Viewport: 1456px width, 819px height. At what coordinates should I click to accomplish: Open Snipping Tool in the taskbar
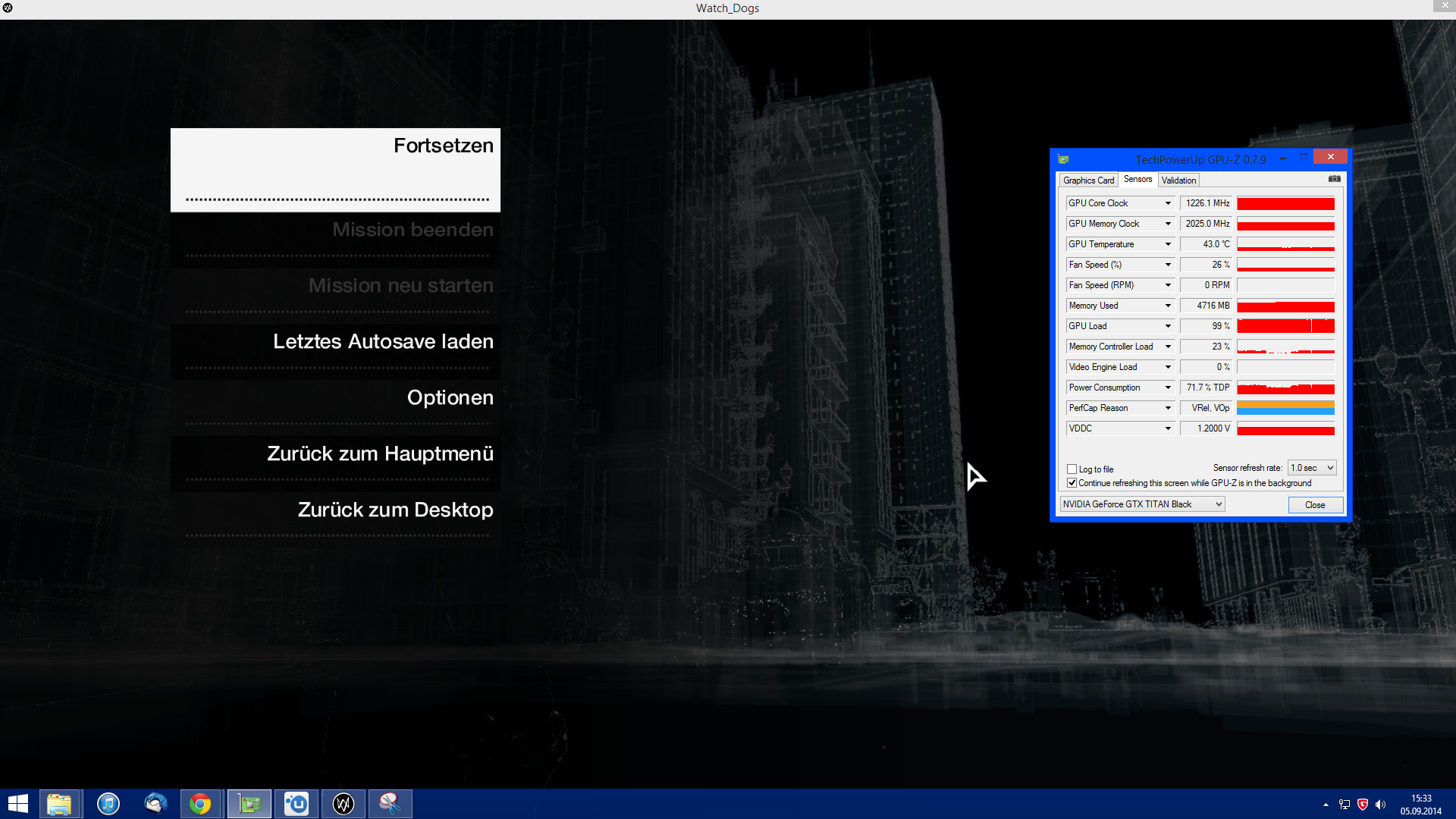point(390,803)
